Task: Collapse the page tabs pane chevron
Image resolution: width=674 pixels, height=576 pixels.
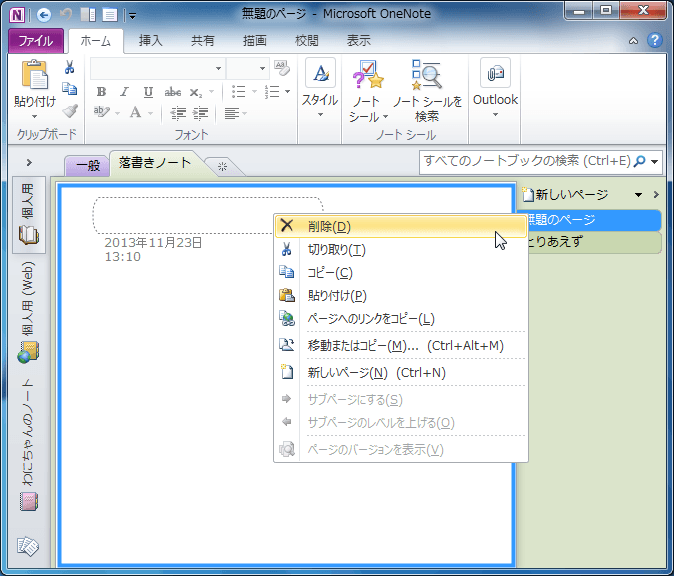Action: [x=656, y=195]
